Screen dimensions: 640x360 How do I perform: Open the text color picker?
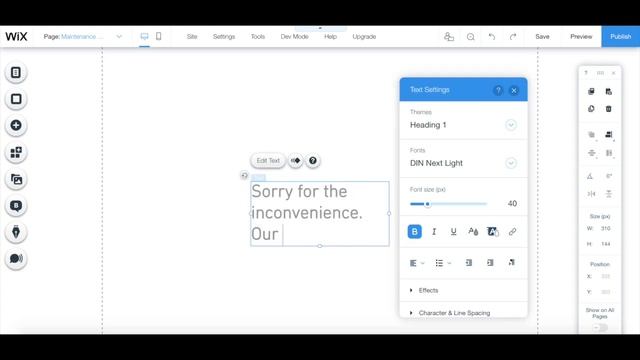(473, 232)
